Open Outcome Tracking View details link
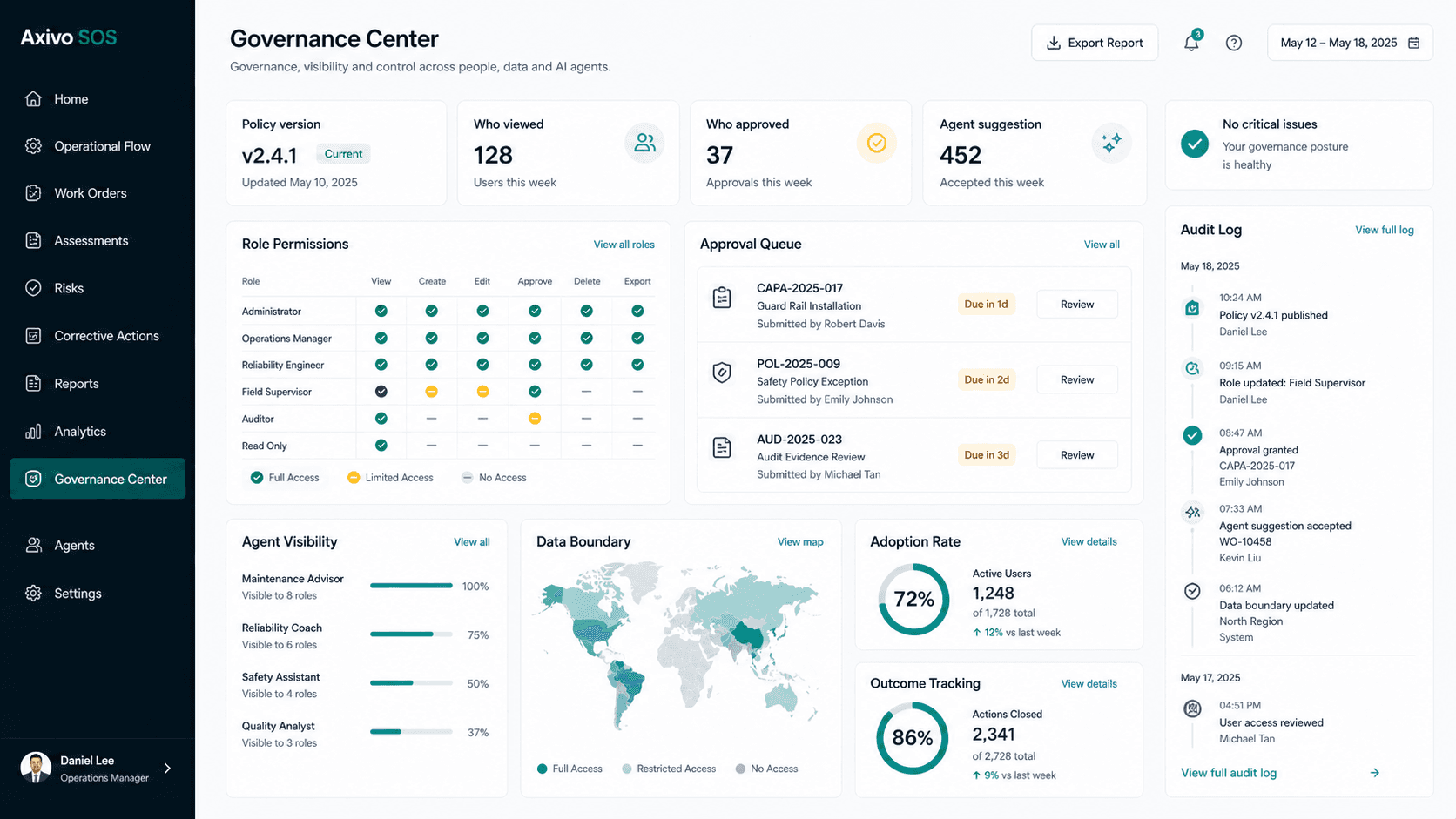This screenshot has height=819, width=1456. [x=1089, y=683]
